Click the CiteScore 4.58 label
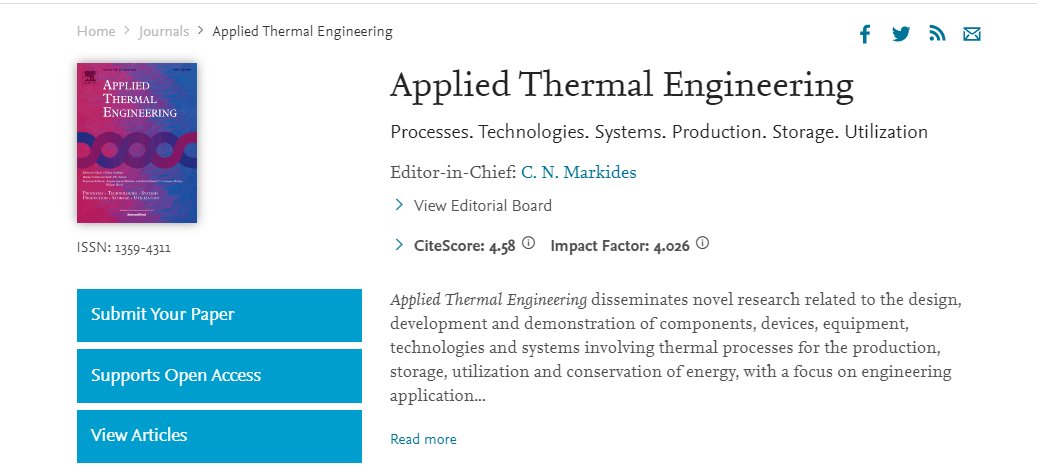The image size is (1037, 465). click(465, 245)
